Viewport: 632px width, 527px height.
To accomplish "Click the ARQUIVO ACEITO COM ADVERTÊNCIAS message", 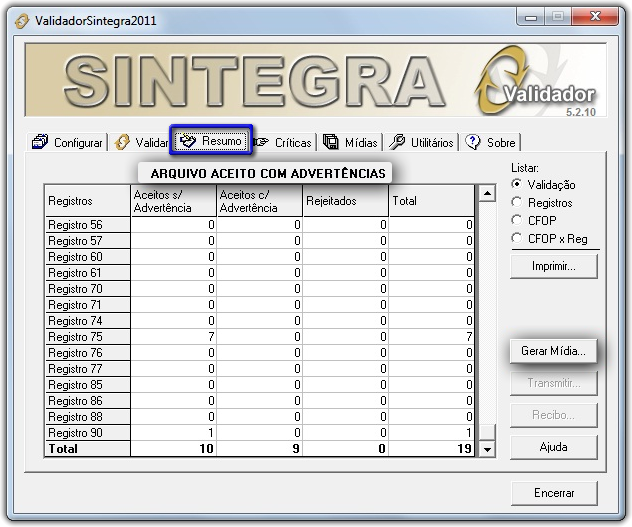I will coord(265,173).
